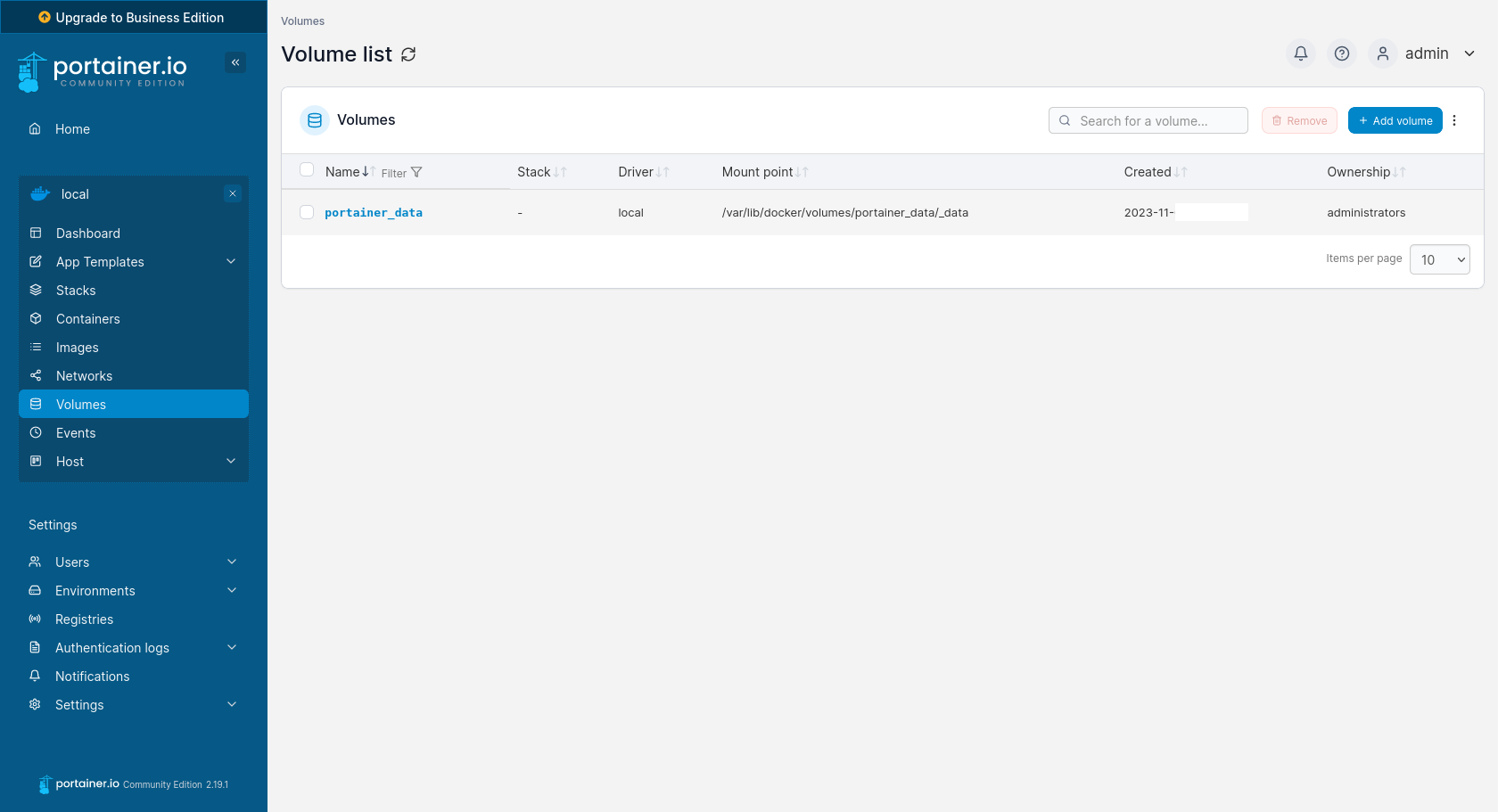Image resolution: width=1498 pixels, height=812 pixels.
Task: Collapse the sidebar with double-chevron icon
Action: pos(235,62)
